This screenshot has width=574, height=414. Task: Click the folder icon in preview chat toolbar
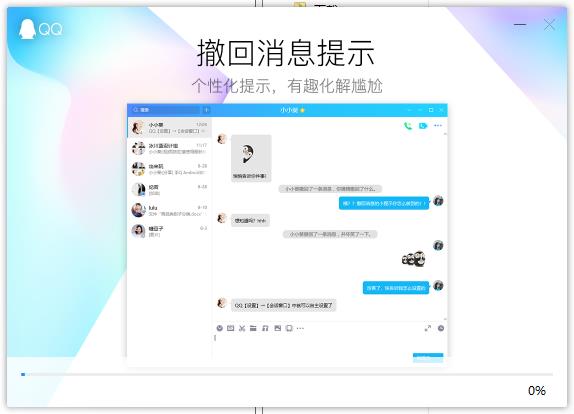coord(253,328)
